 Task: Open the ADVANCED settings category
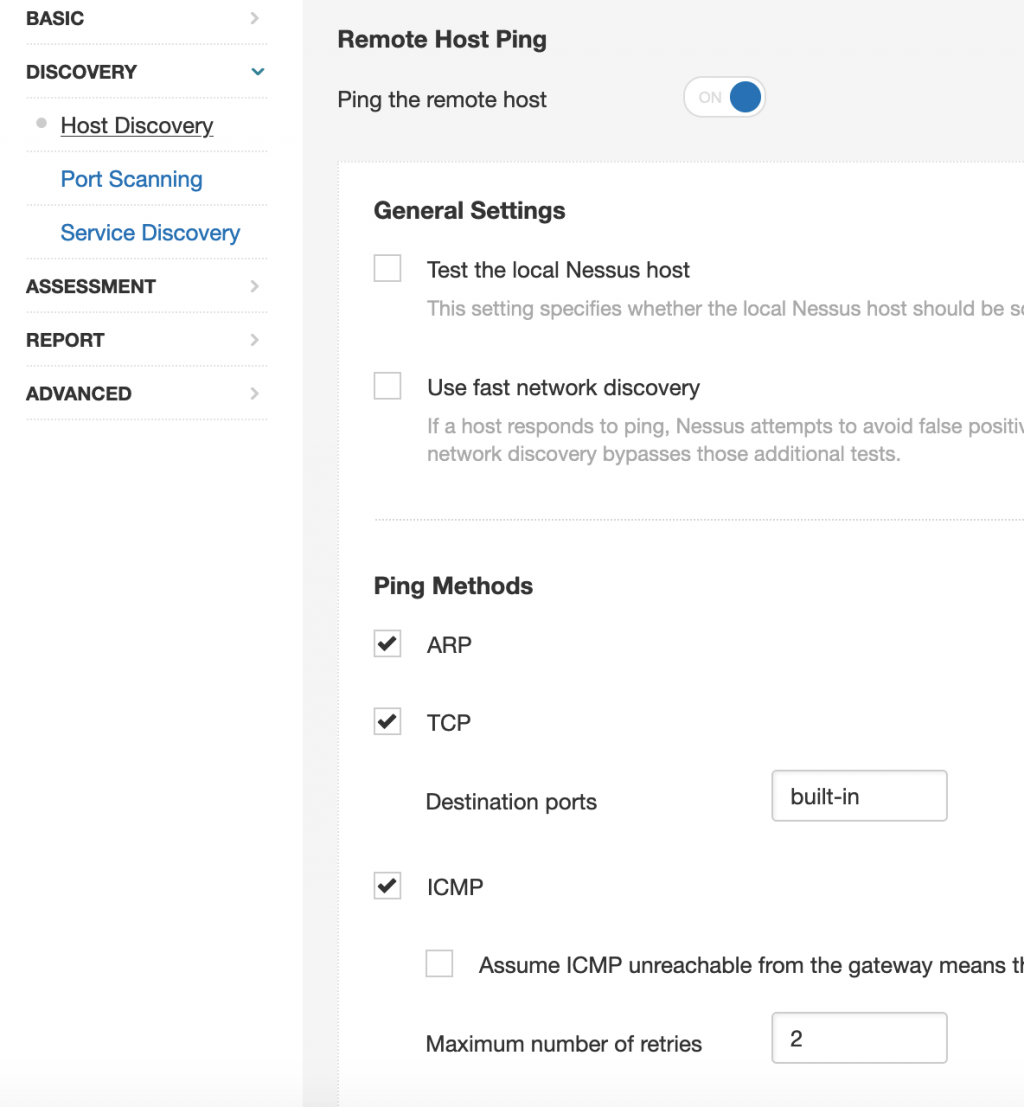(x=78, y=394)
